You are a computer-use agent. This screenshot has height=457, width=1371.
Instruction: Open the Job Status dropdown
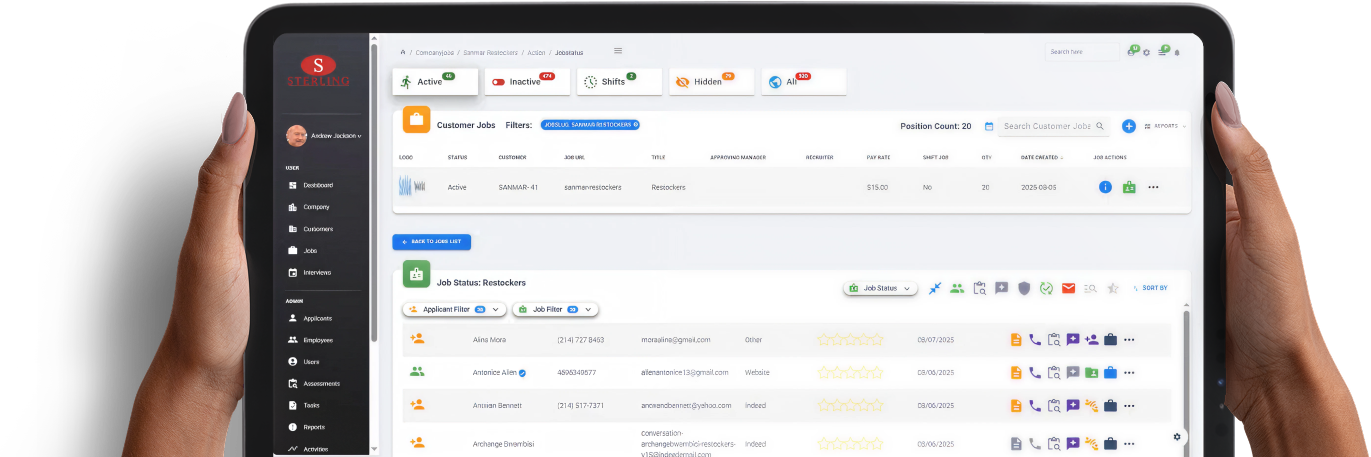click(881, 288)
